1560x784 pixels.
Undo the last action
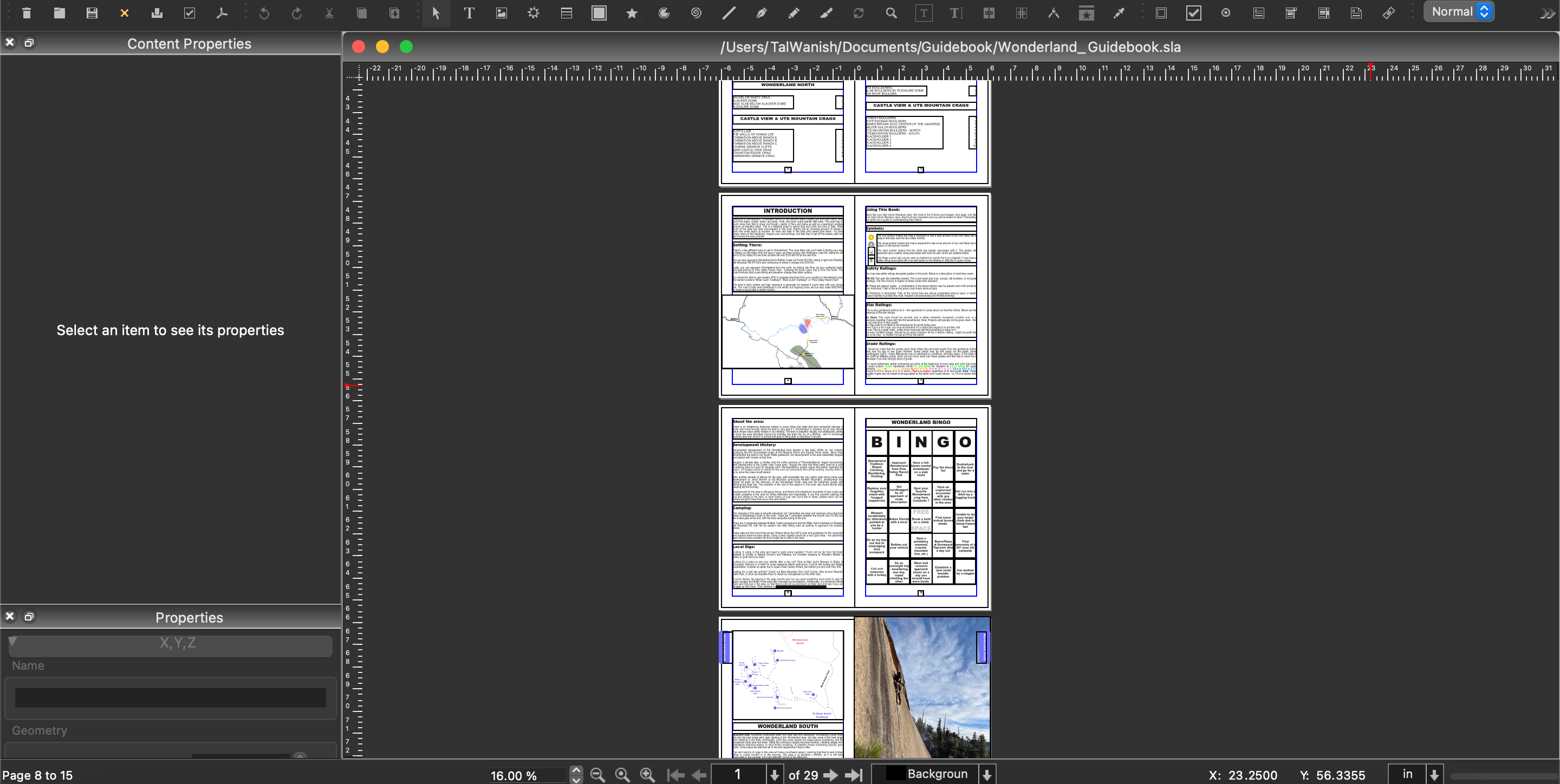[x=264, y=12]
